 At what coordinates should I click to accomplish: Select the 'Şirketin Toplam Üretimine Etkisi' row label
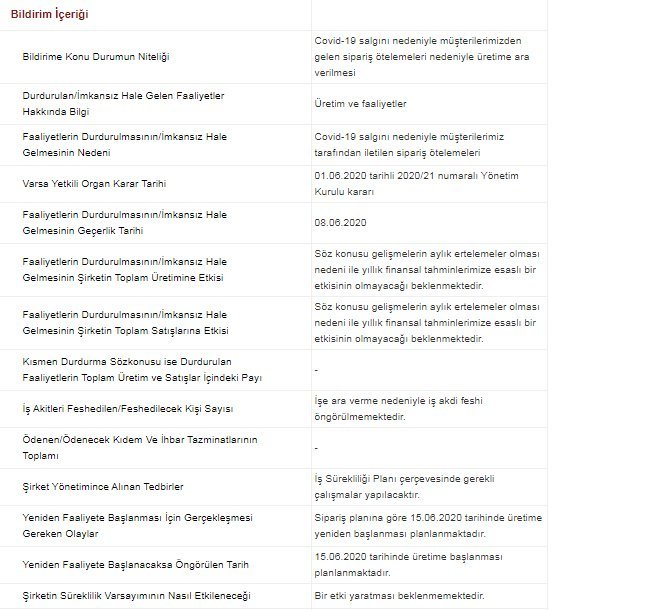(x=124, y=270)
